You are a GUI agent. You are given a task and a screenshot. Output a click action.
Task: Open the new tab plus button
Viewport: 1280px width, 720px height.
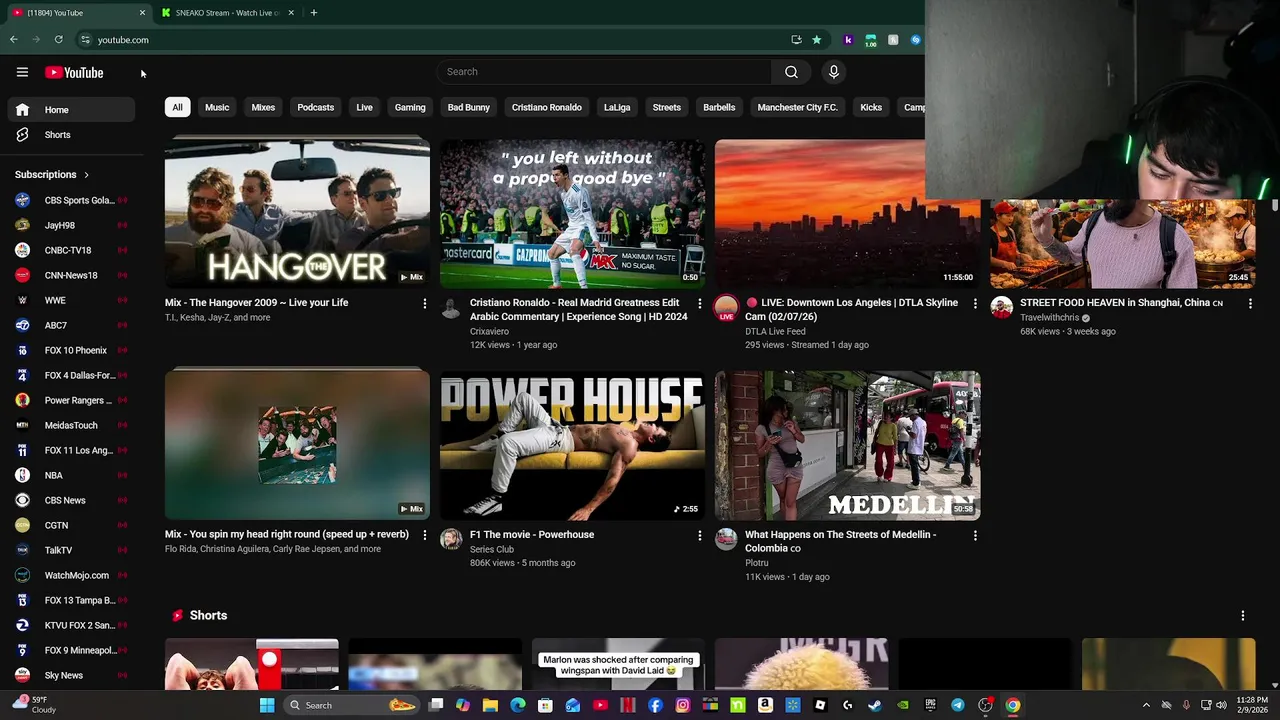point(313,13)
